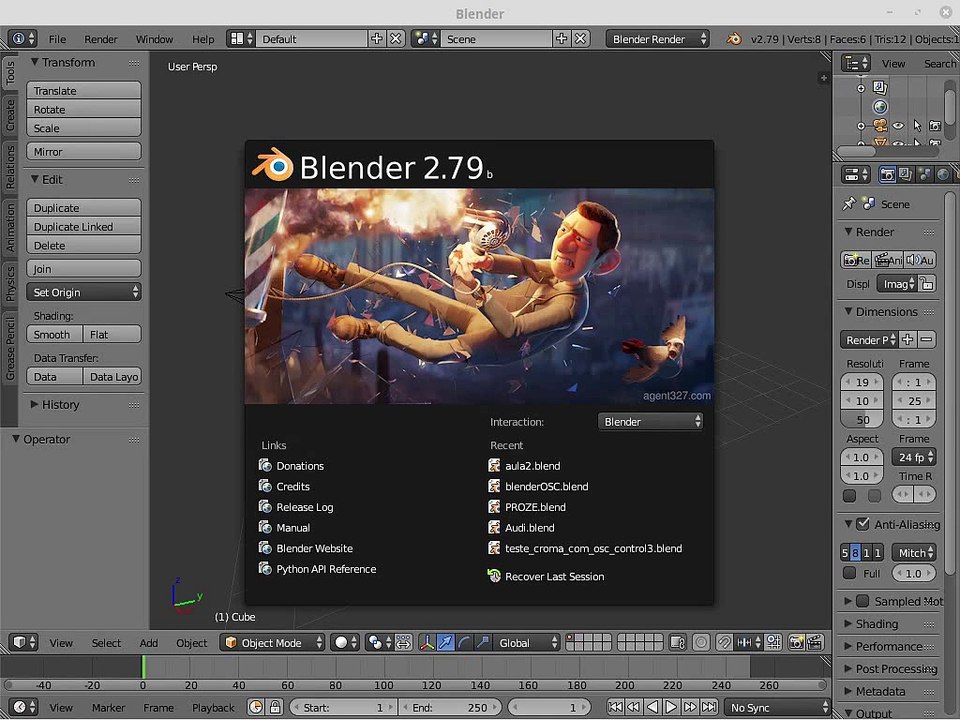Select the World globe icon in the Outliner
Image resolution: width=960 pixels, height=720 pixels.
tap(880, 107)
